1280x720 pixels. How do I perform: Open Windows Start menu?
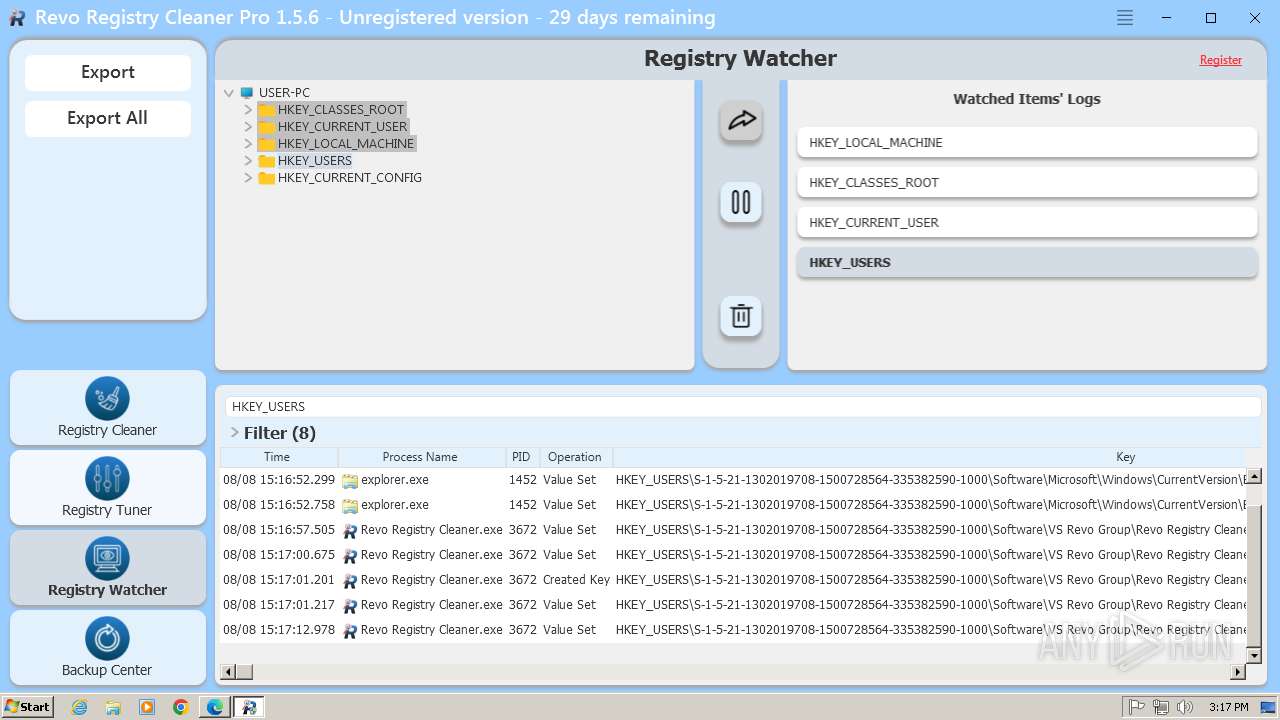27,707
